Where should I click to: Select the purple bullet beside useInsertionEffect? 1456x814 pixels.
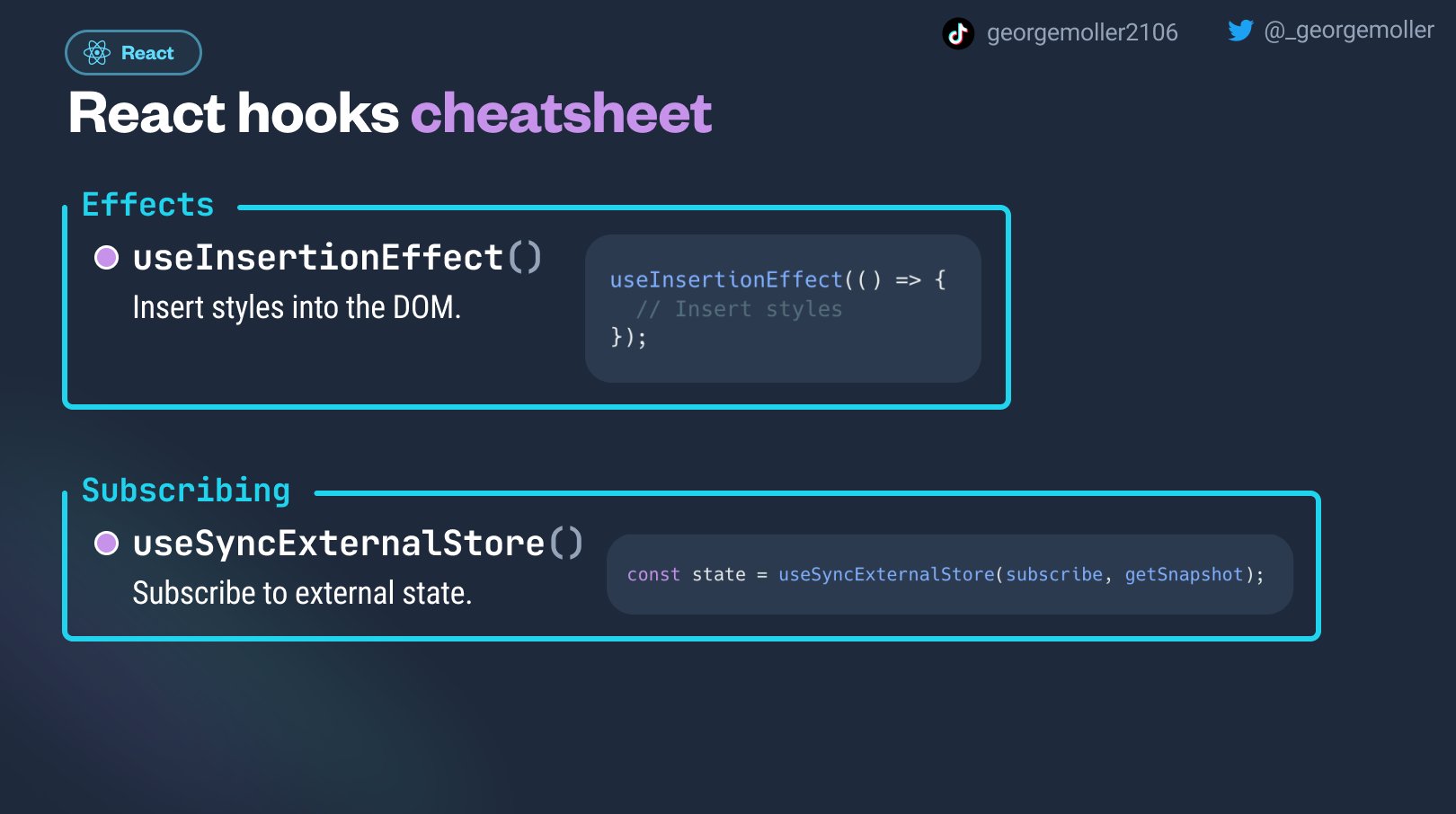pyautogui.click(x=106, y=258)
